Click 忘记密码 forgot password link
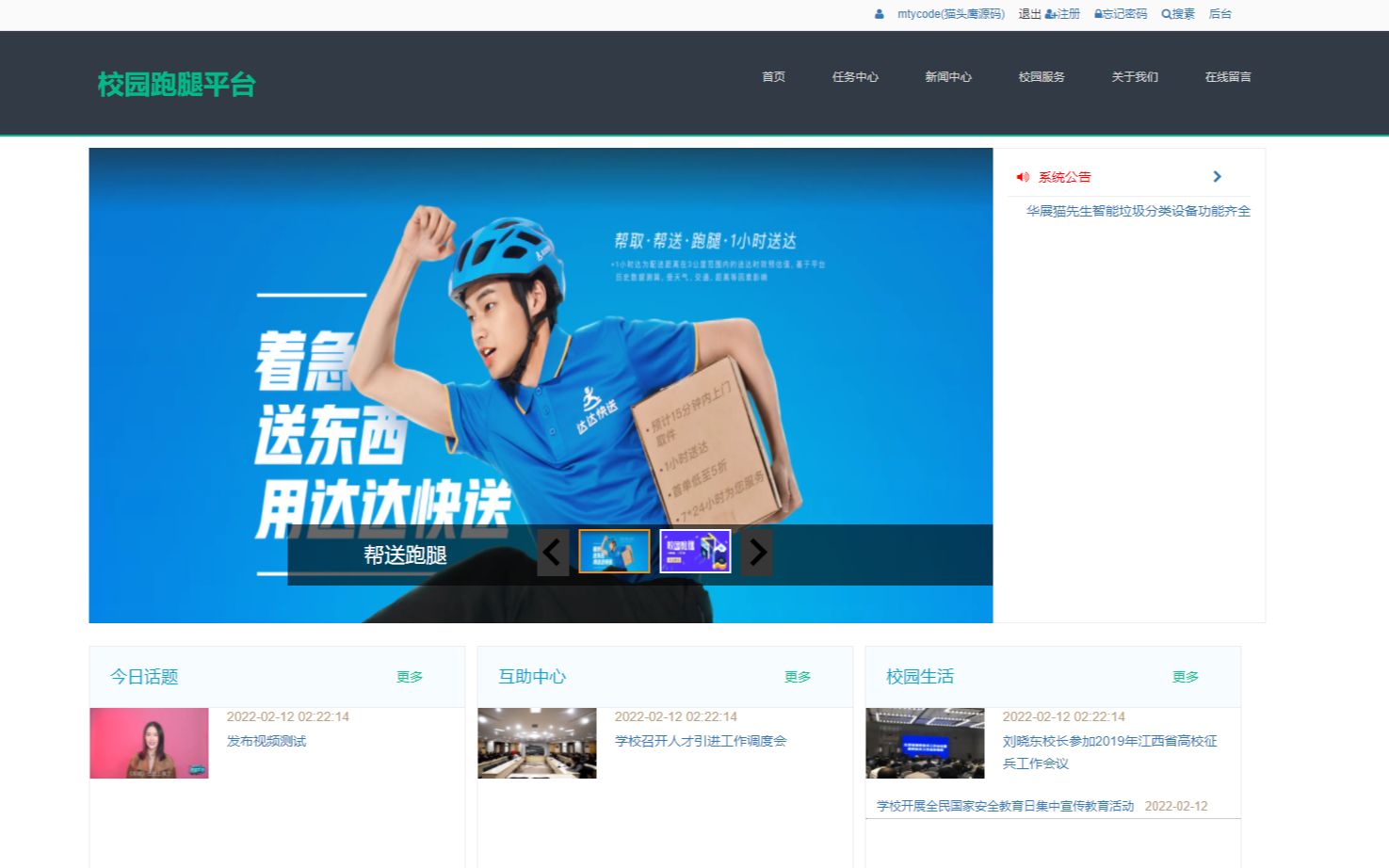 1121,14
